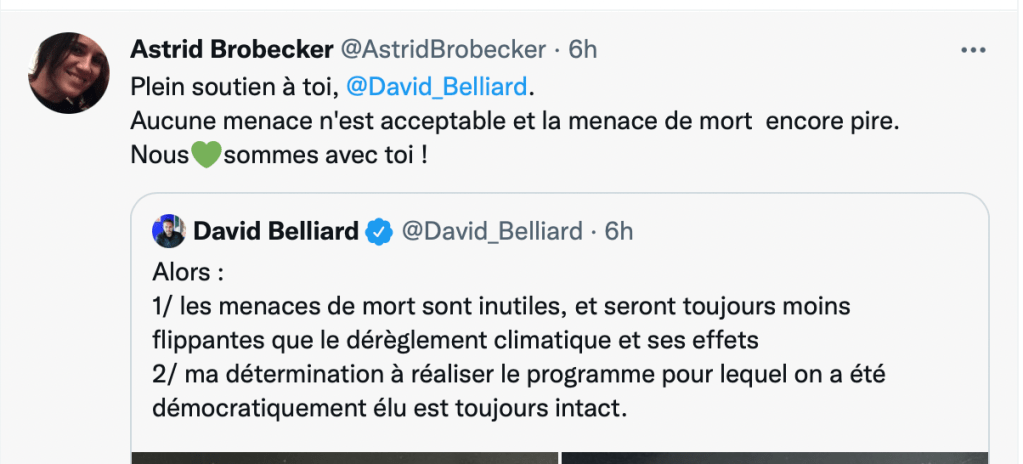Click David Belliard's bold name in quoted tweet
This screenshot has height=464, width=1023.
click(x=275, y=232)
